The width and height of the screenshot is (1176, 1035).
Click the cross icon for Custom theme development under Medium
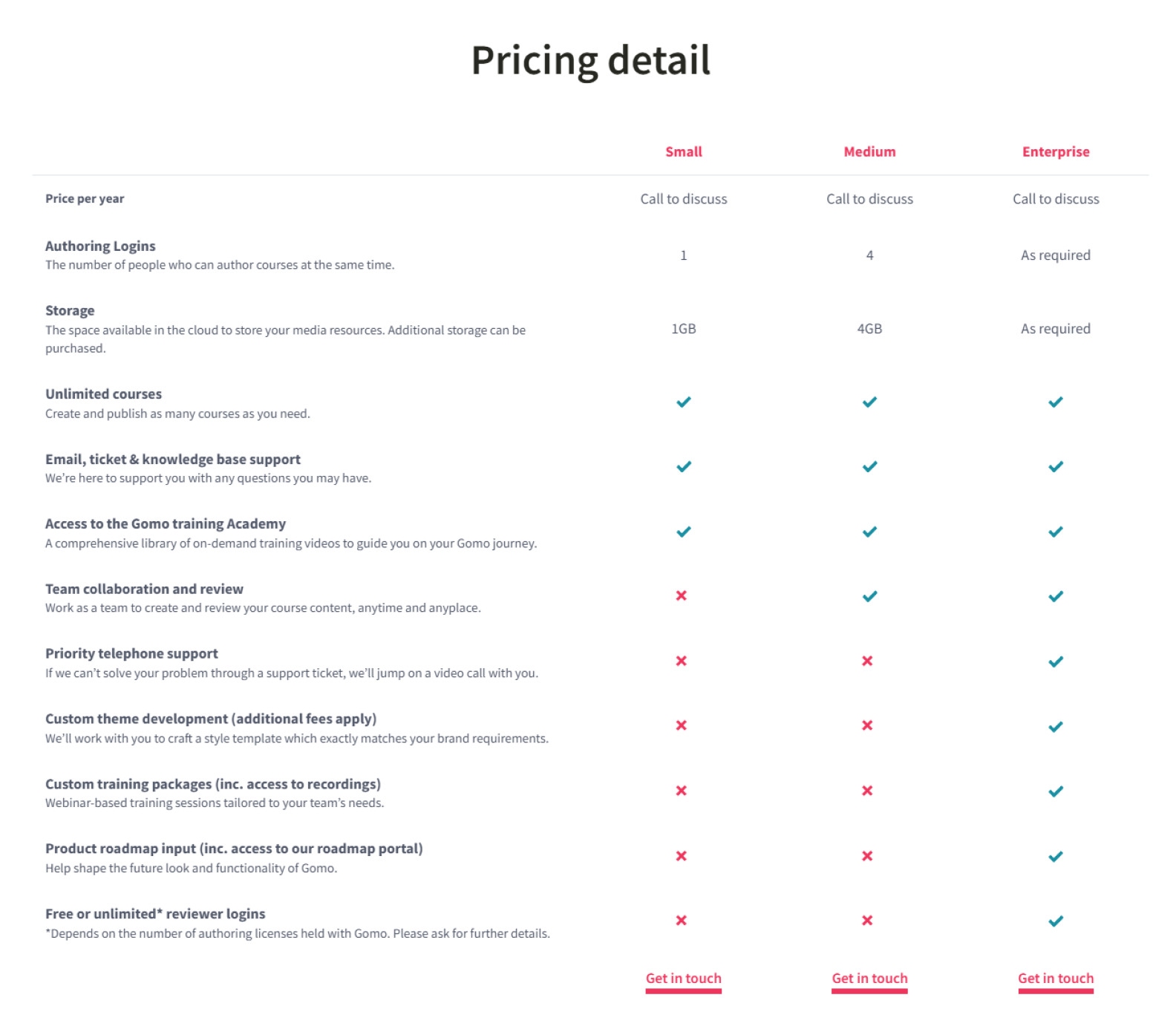[867, 725]
